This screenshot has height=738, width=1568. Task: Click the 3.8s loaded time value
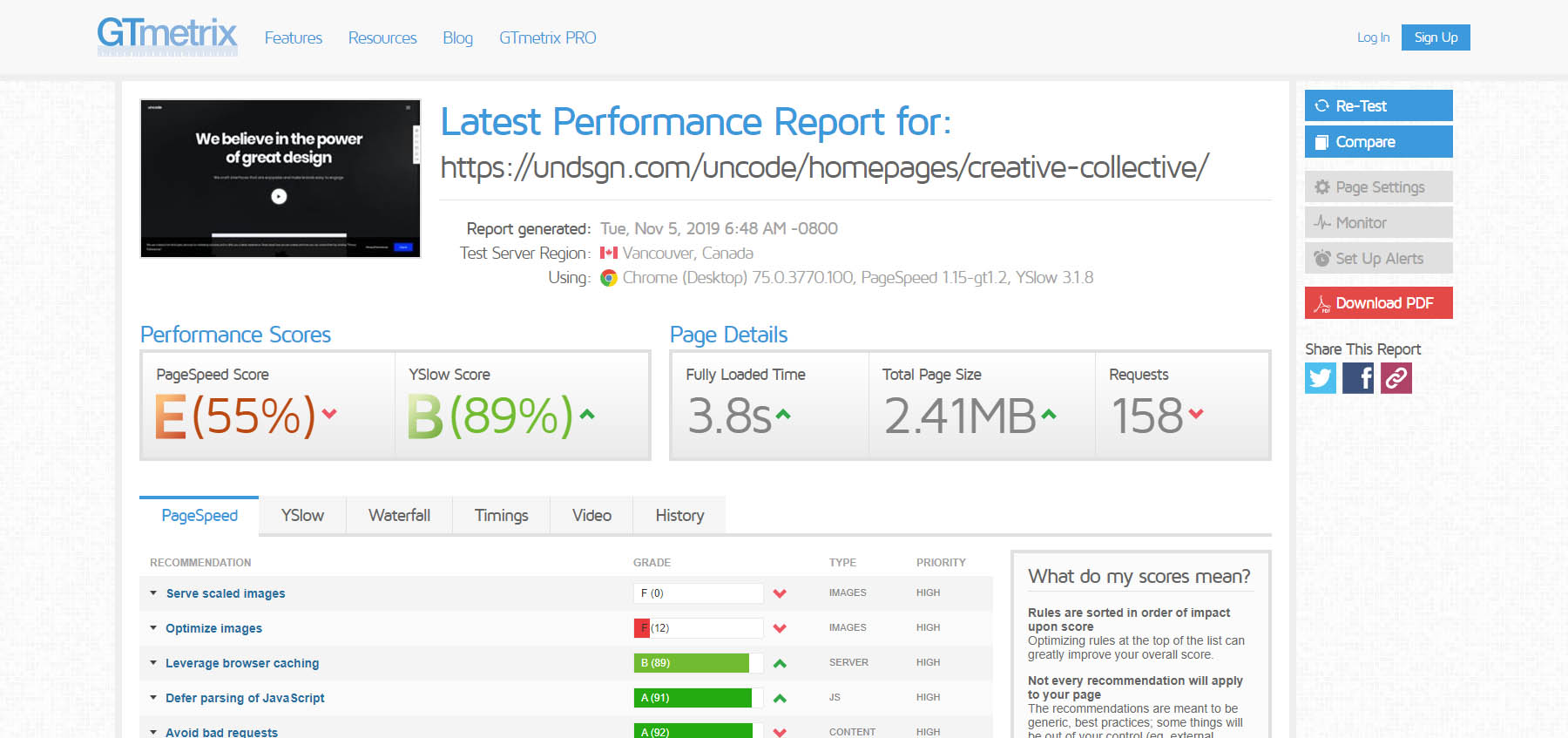[x=730, y=416]
